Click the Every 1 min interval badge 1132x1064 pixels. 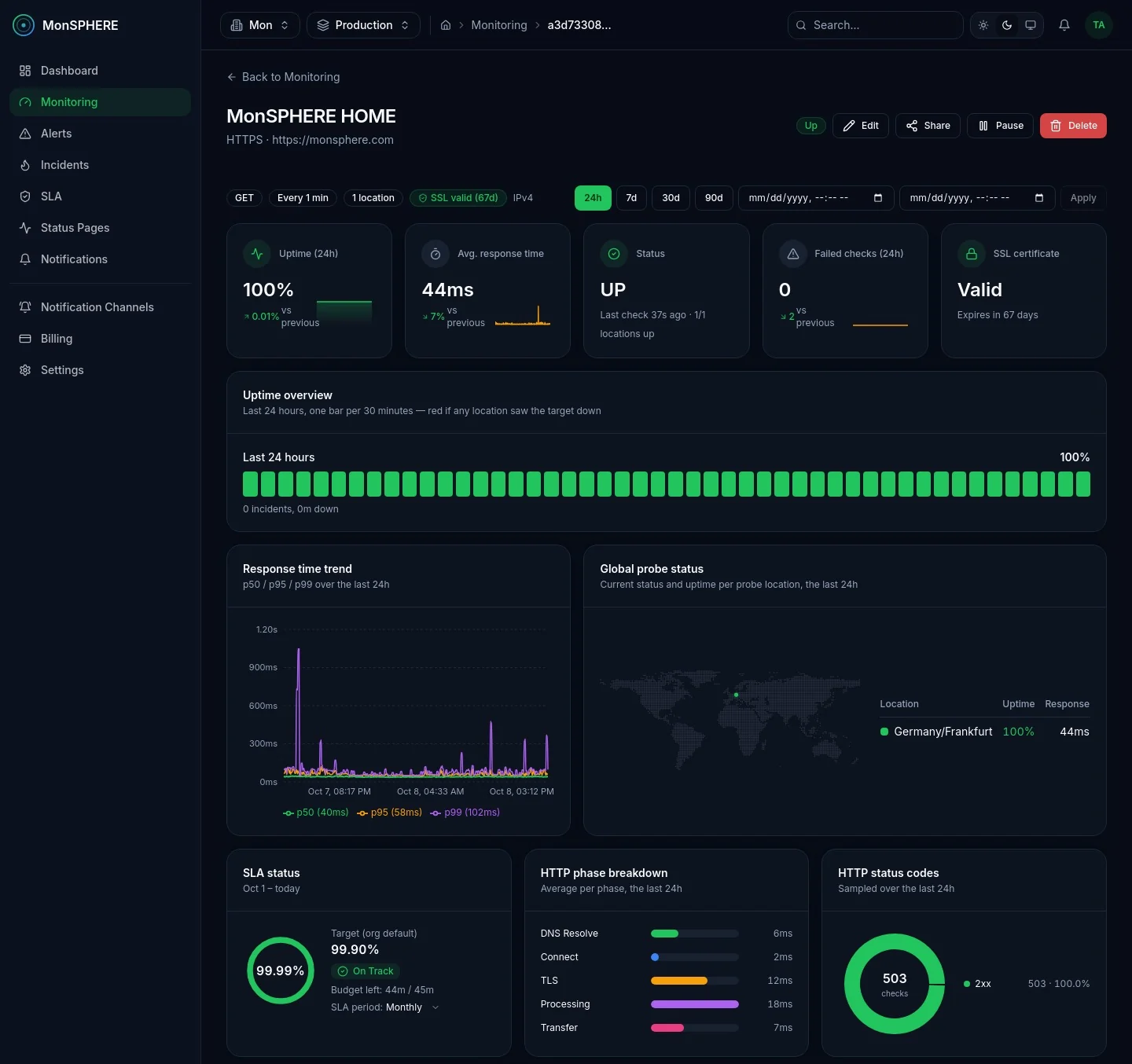303,198
